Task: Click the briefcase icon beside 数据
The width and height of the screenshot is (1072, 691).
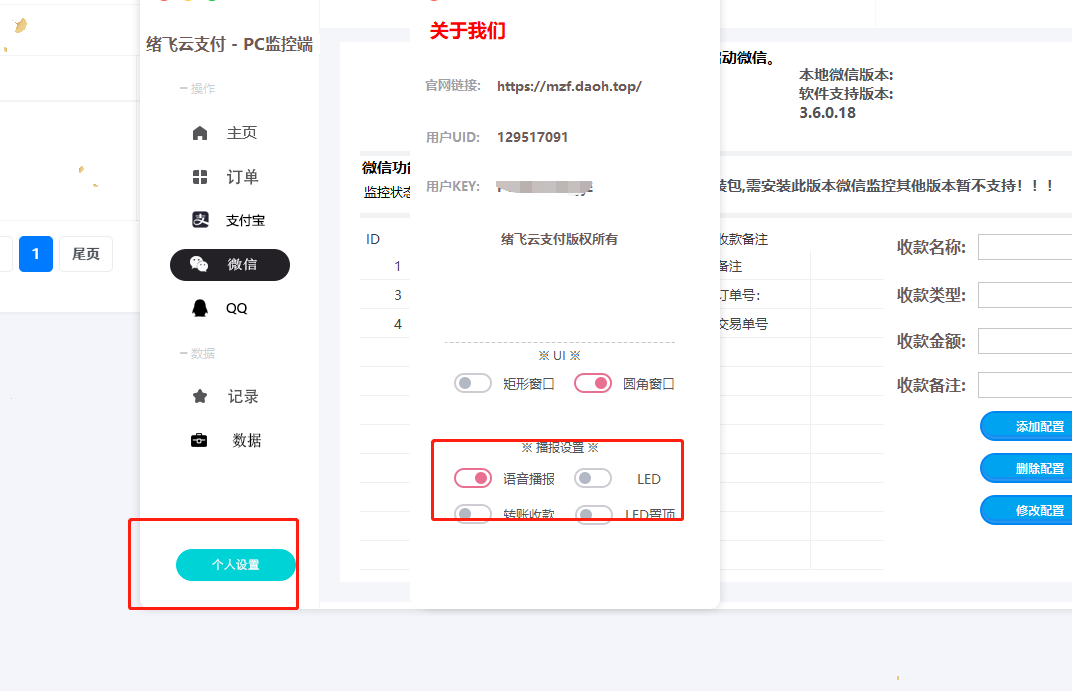Action: pos(200,440)
